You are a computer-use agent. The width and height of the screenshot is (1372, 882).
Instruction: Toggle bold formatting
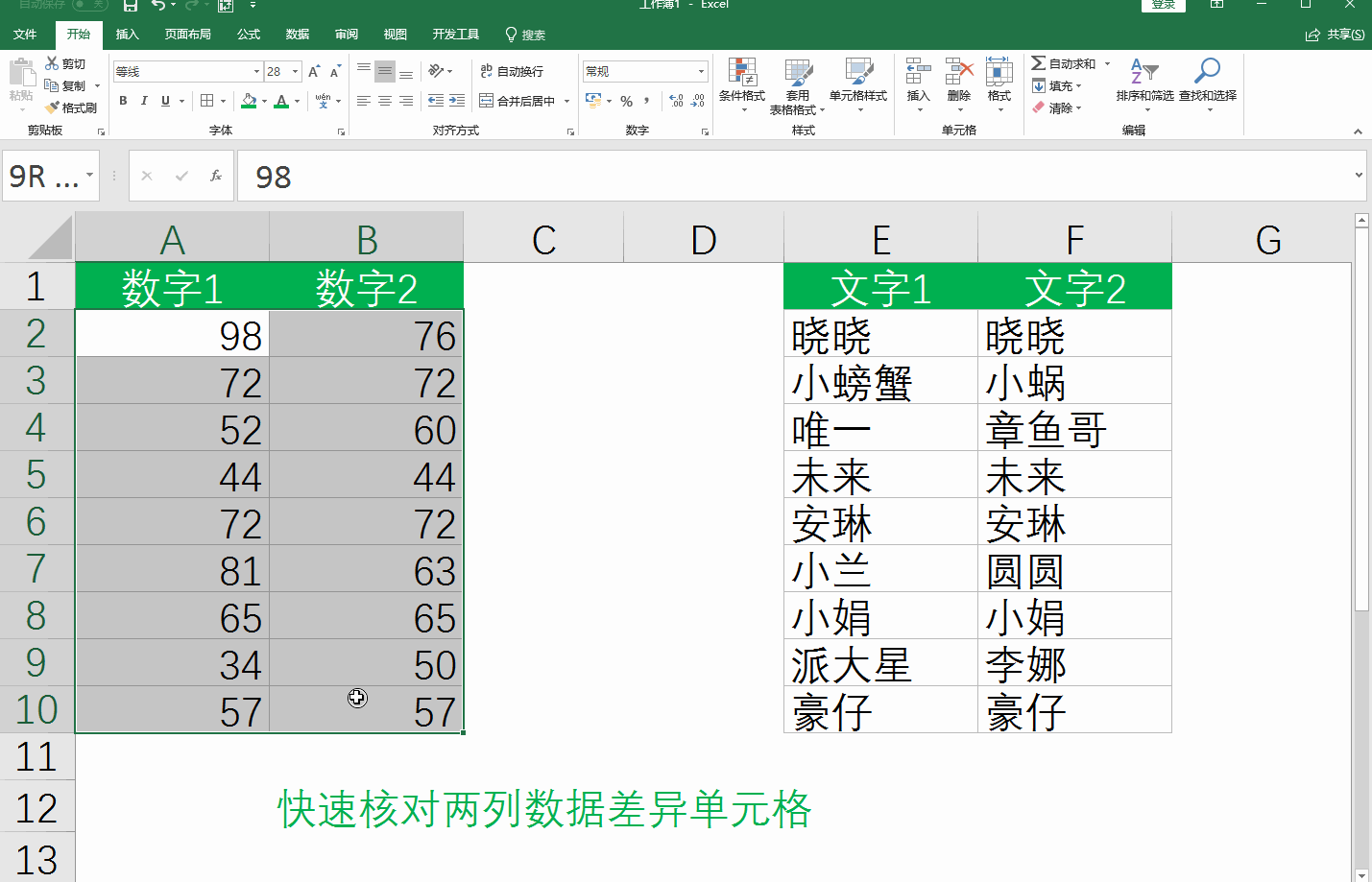pos(123,100)
